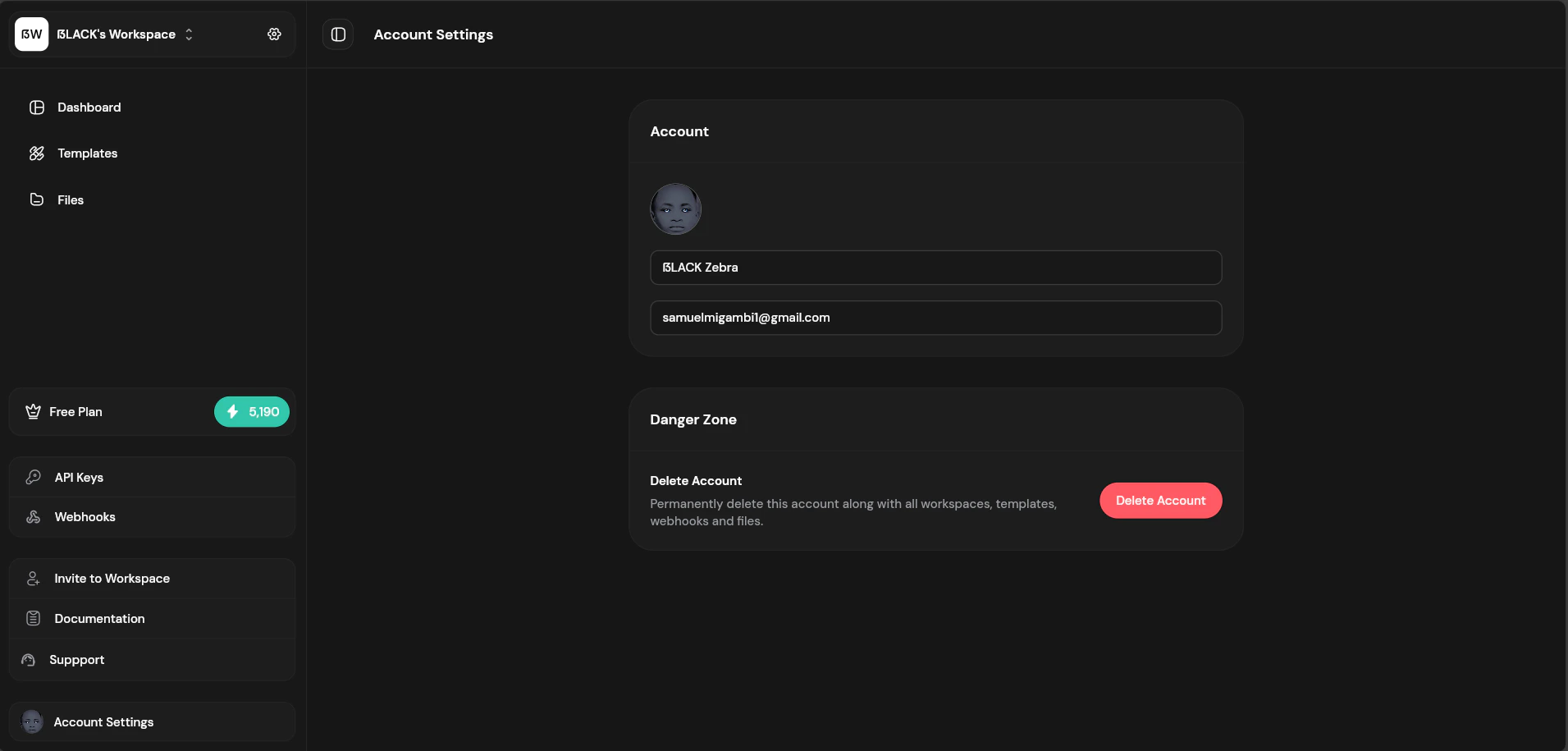Click the API Keys key icon

(34, 477)
